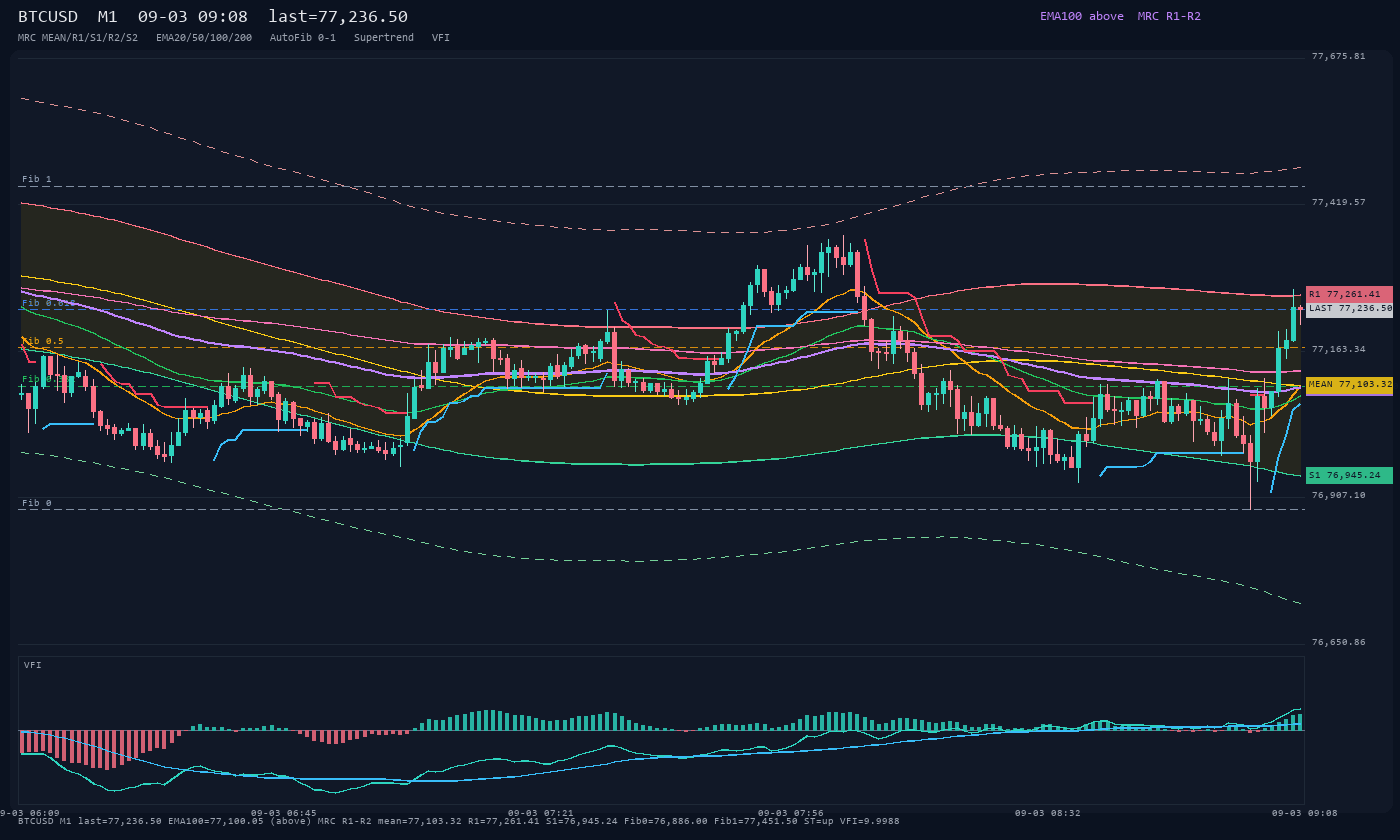Screen dimensions: 1400x840
Task: Click the LAST 77,236.50 price tag
Action: click(x=1349, y=309)
